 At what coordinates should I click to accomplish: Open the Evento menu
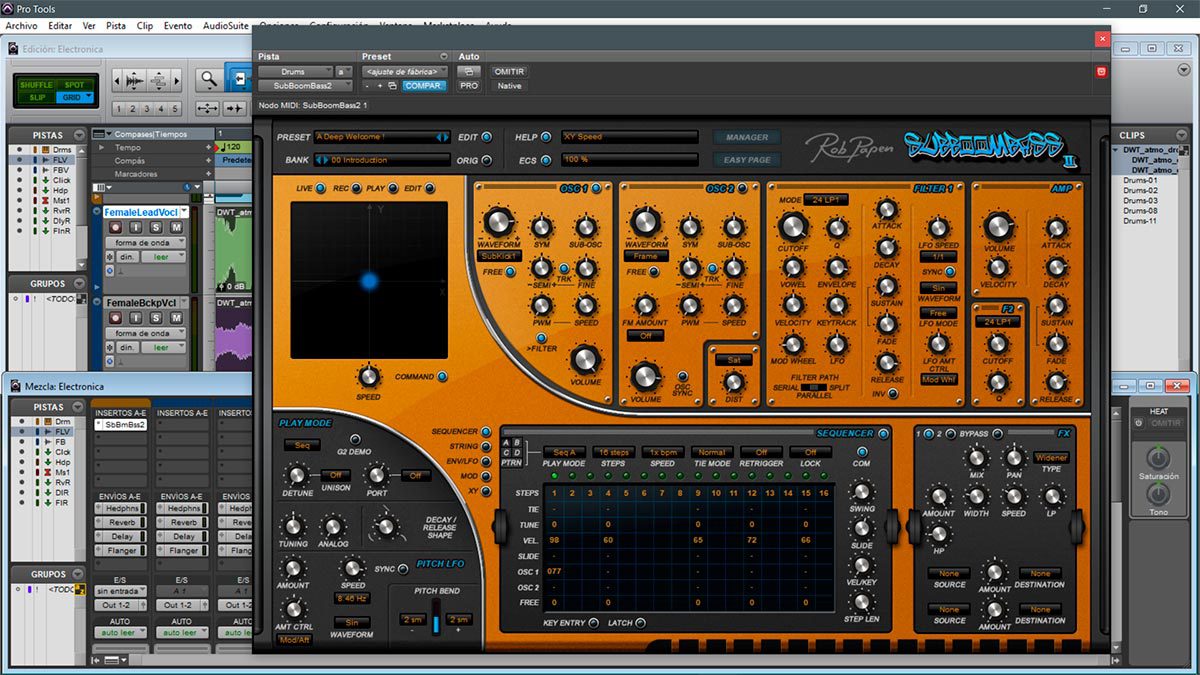coord(178,25)
